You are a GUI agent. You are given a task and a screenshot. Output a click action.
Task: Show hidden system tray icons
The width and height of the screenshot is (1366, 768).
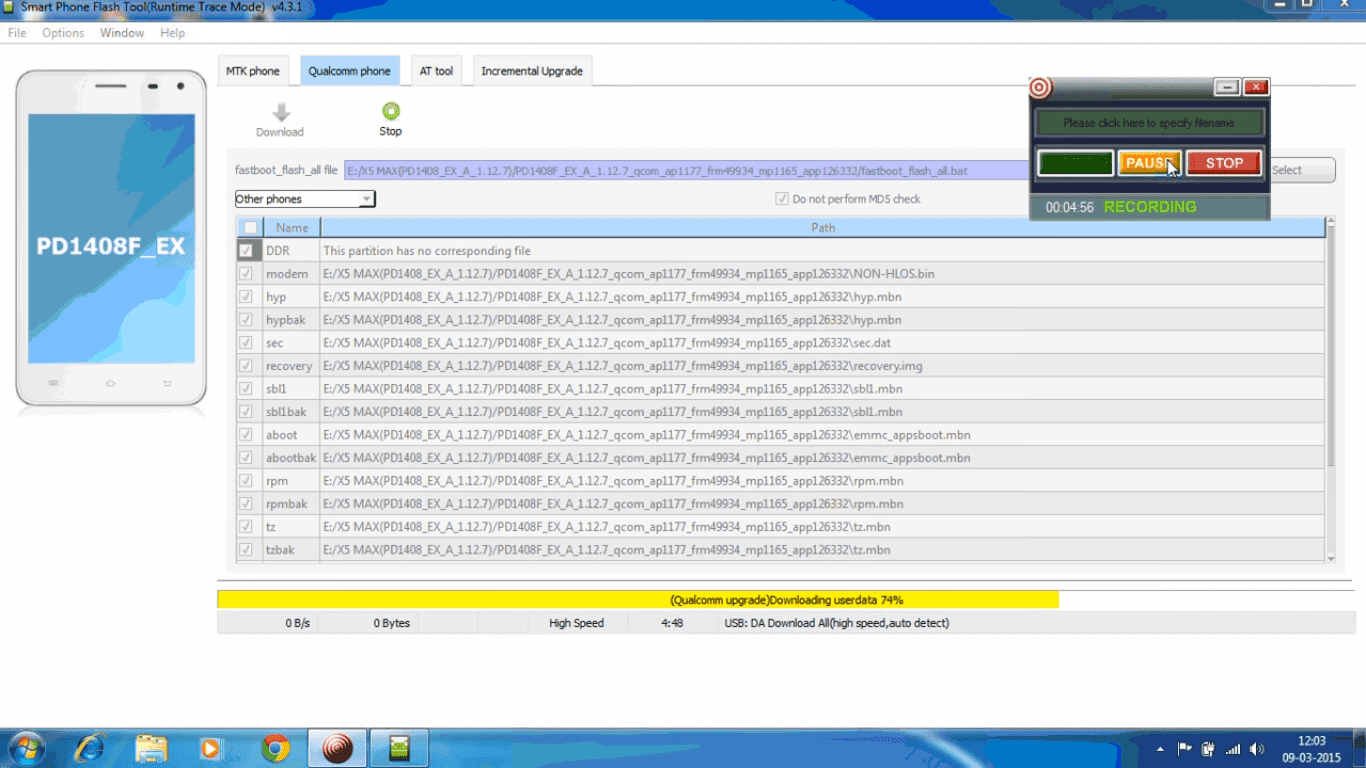[1160, 748]
